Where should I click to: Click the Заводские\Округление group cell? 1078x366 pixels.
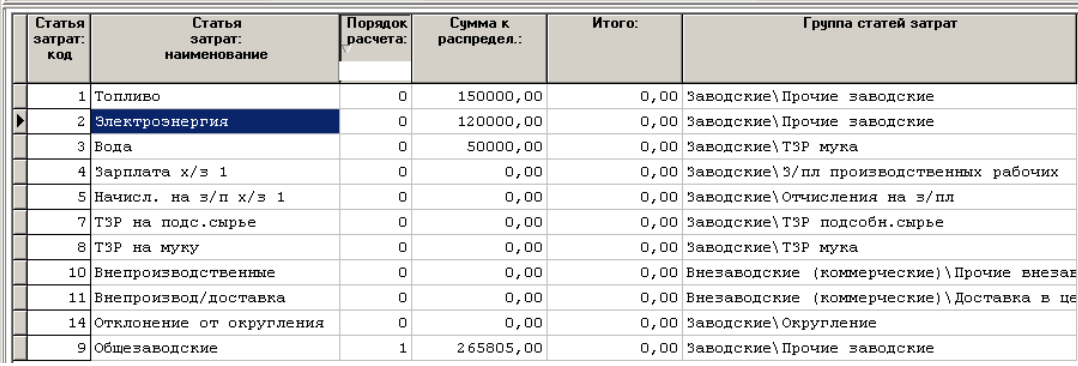pyautogui.click(x=880, y=323)
